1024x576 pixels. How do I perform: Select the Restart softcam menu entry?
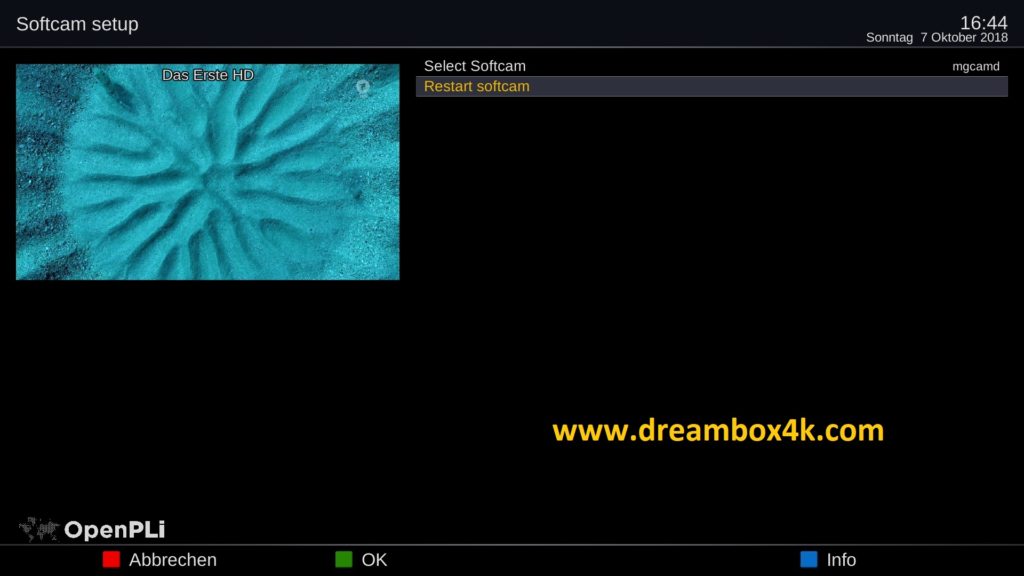[x=711, y=86]
